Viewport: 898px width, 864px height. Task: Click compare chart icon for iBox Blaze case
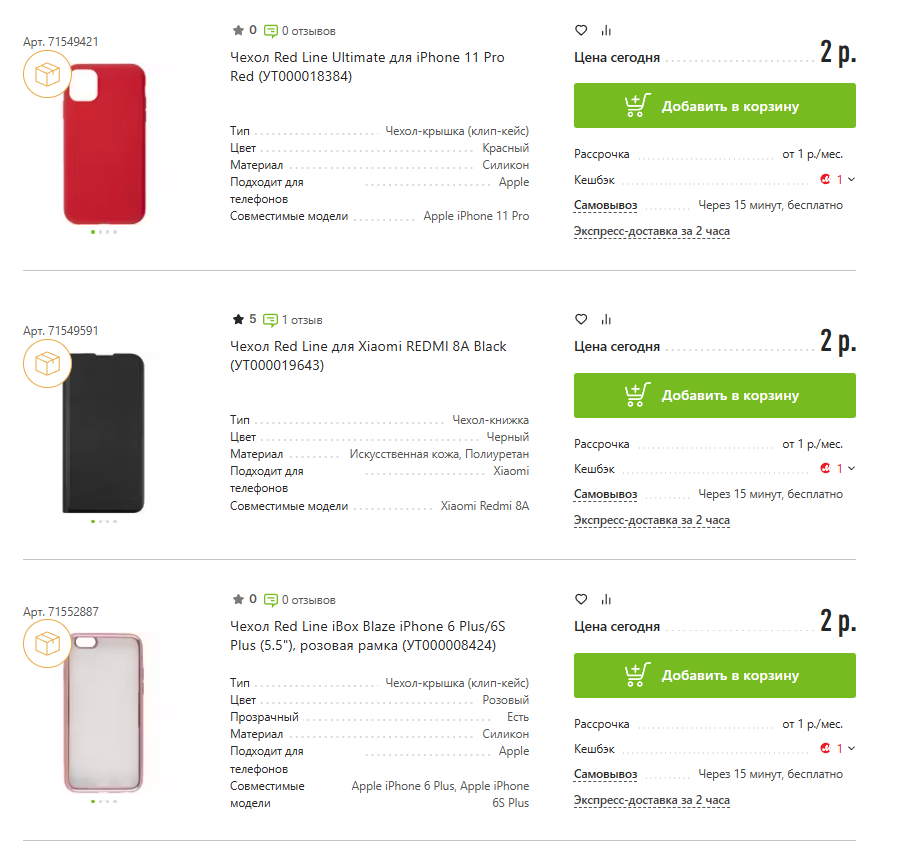606,599
